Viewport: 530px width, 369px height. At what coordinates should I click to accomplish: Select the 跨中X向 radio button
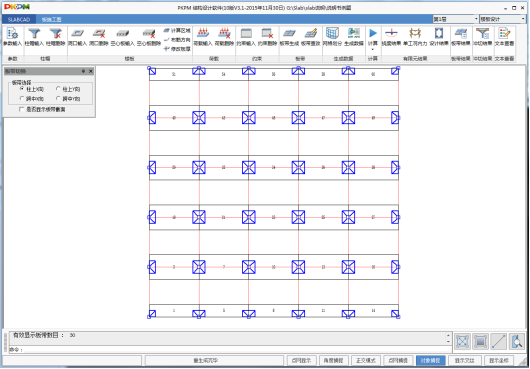pos(22,99)
